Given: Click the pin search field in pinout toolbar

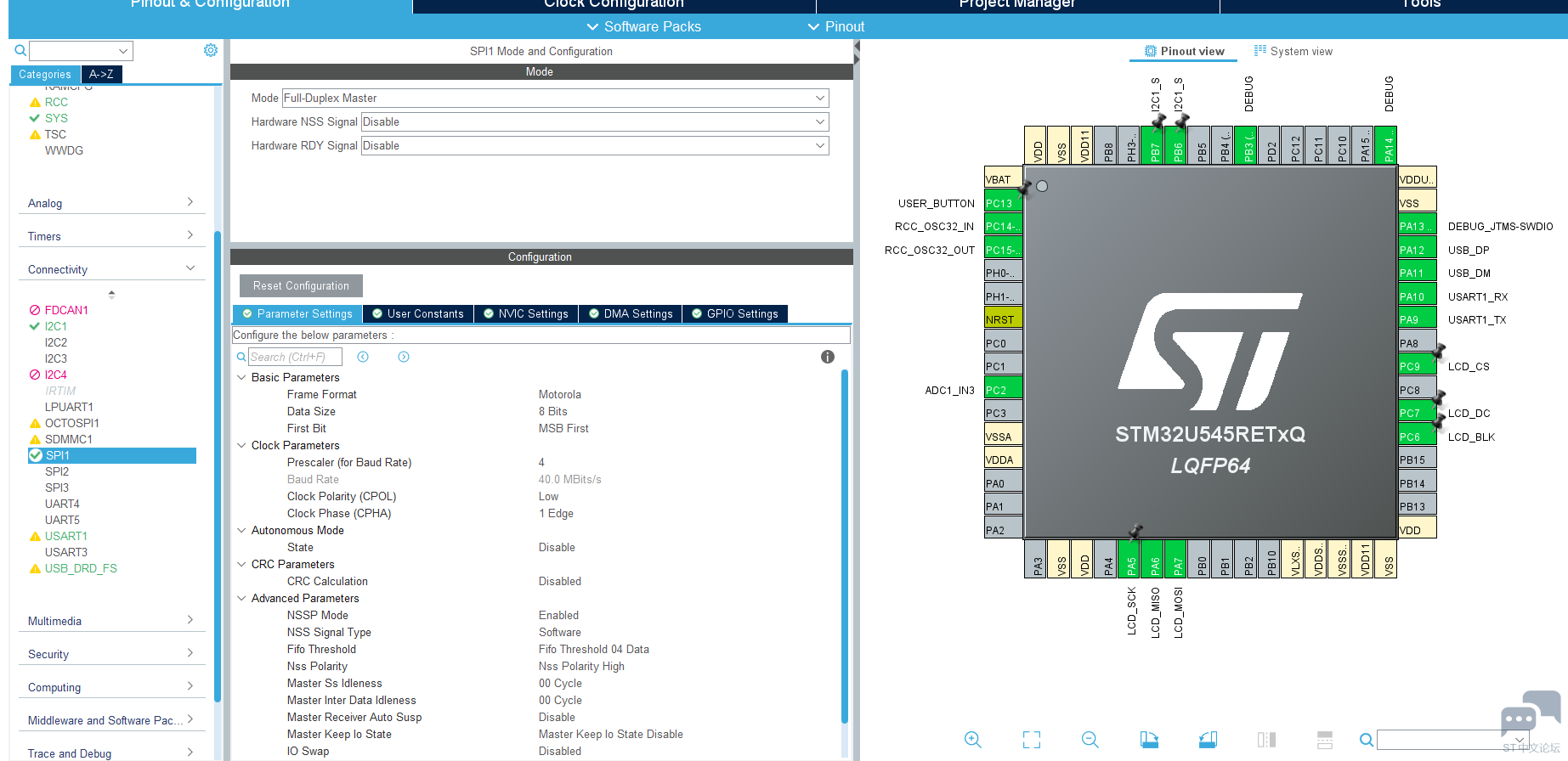Looking at the screenshot, I should click(1452, 740).
